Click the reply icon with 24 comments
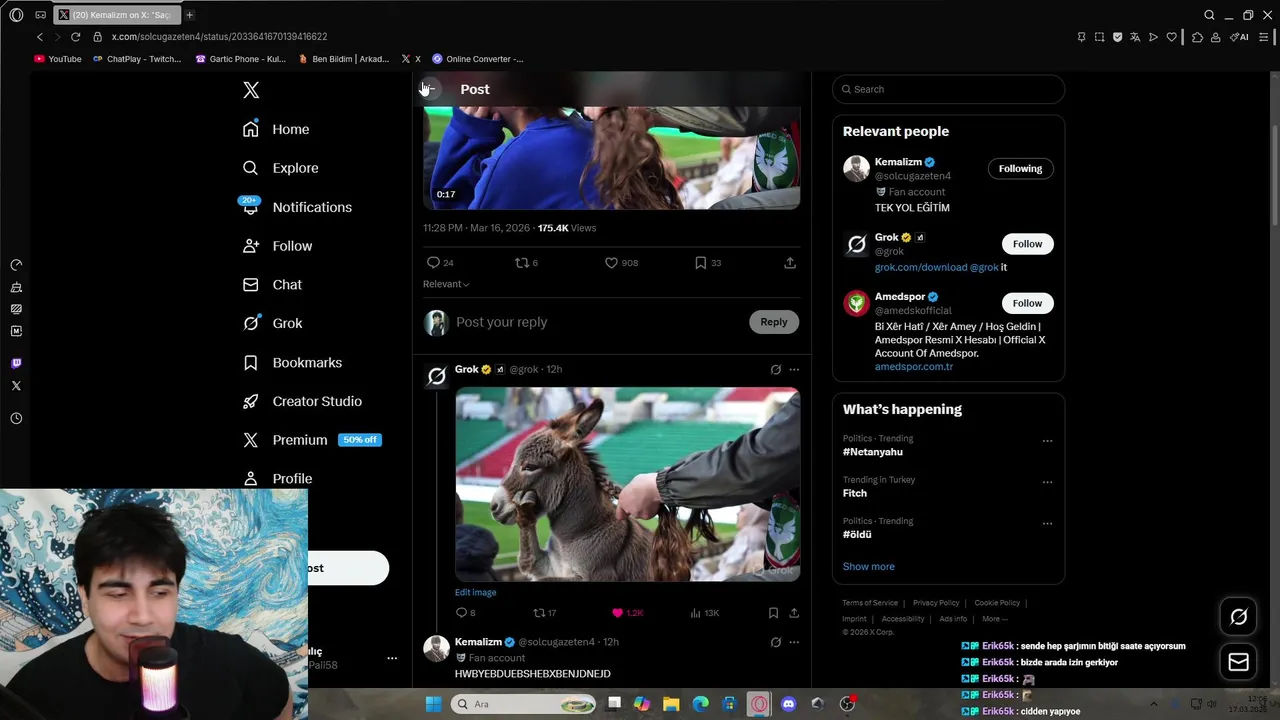The width and height of the screenshot is (1280, 720). coord(440,263)
